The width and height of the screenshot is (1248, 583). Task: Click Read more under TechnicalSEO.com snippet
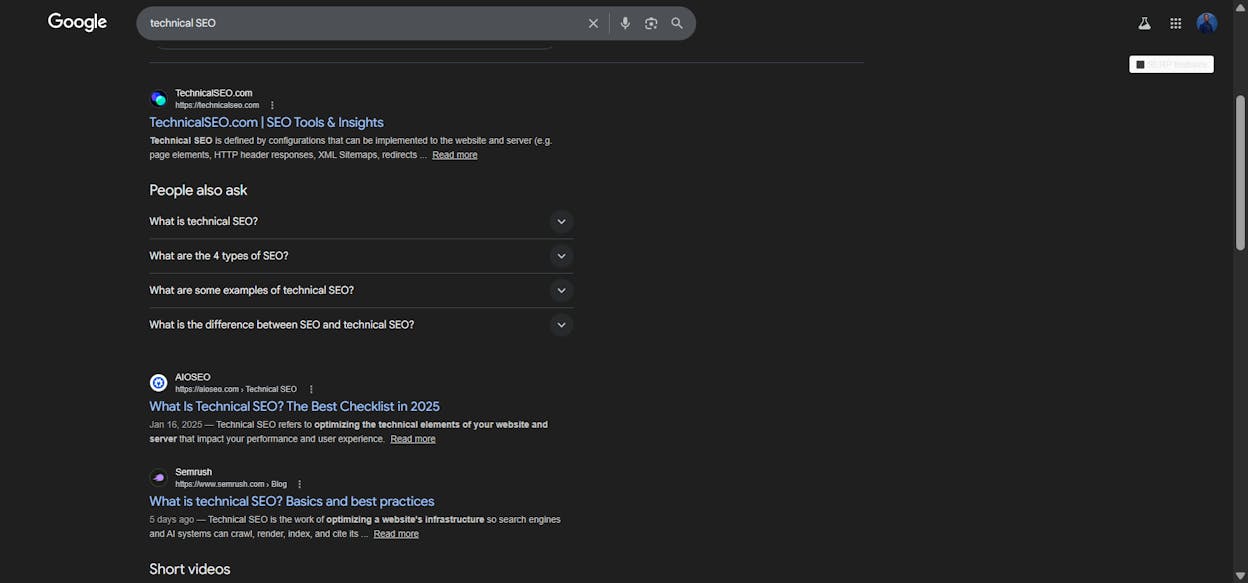(x=455, y=155)
